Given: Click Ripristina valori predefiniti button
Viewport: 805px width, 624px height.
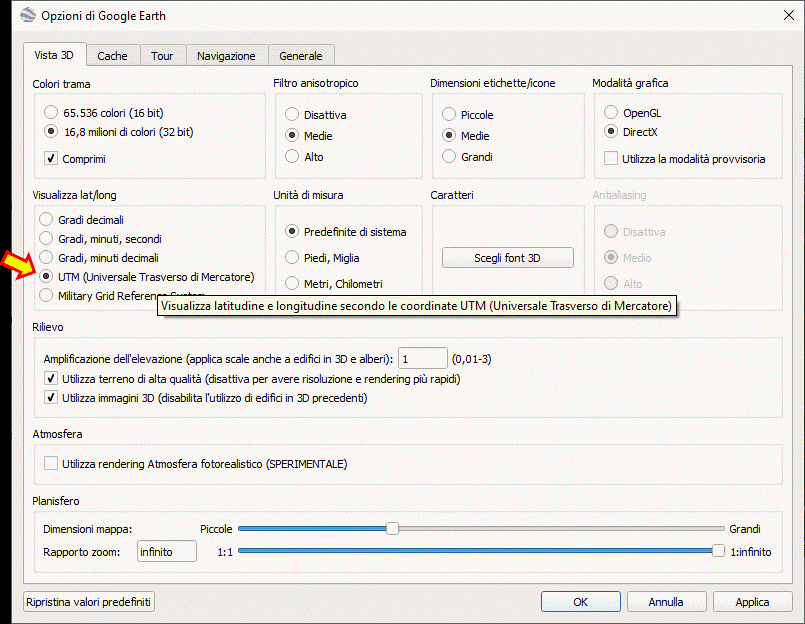Looking at the screenshot, I should (x=89, y=602).
